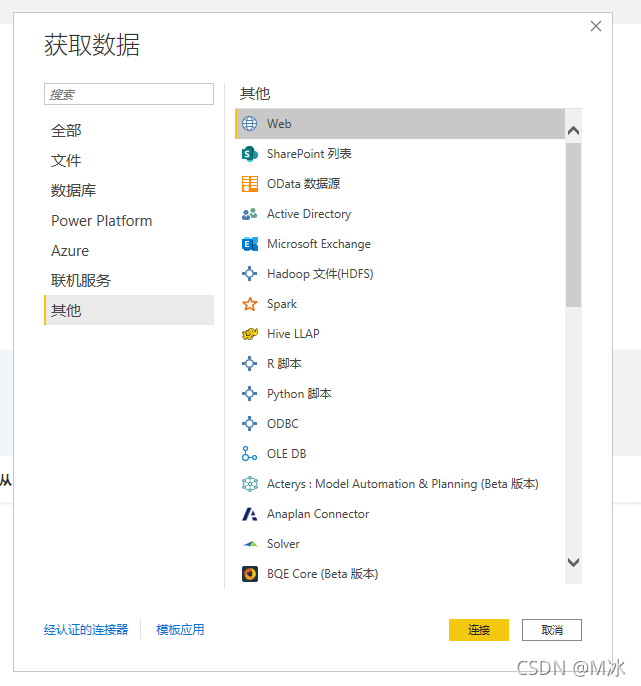
Task: Close the 获取数据 dialog
Action: coord(596,26)
